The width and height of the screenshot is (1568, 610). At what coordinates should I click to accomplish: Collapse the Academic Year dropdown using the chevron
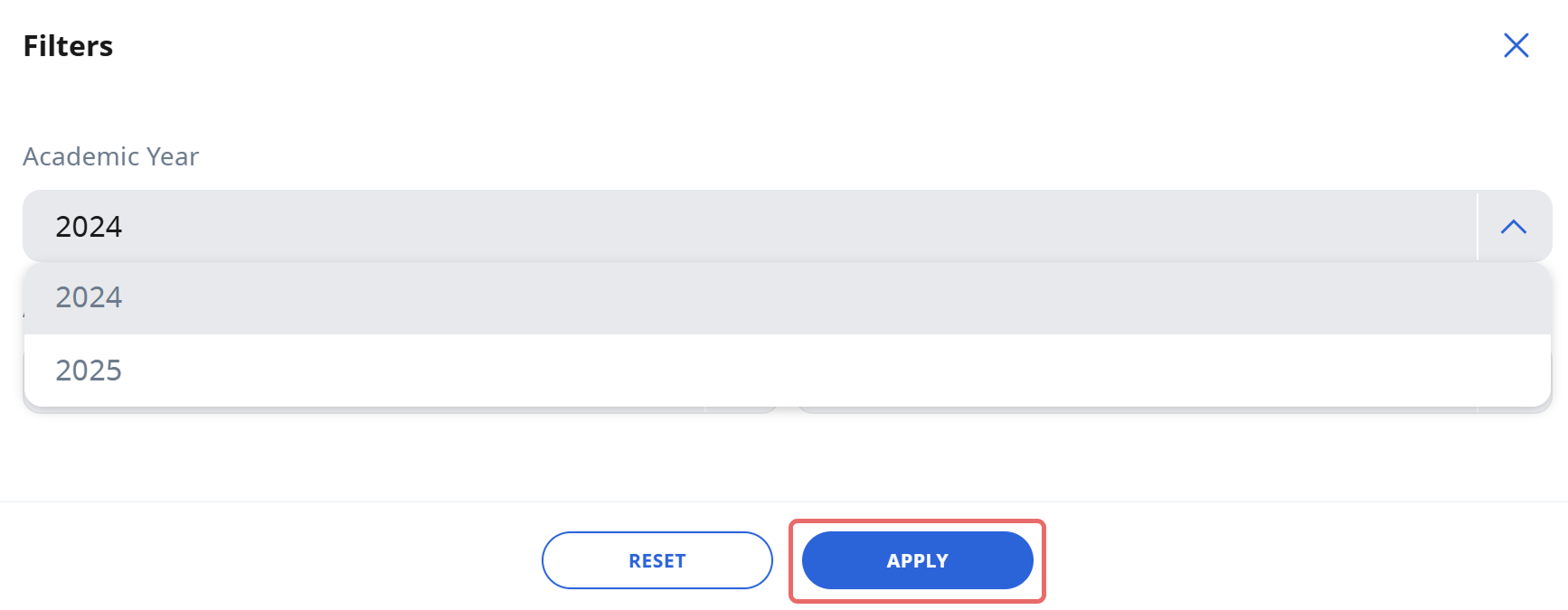(1514, 227)
